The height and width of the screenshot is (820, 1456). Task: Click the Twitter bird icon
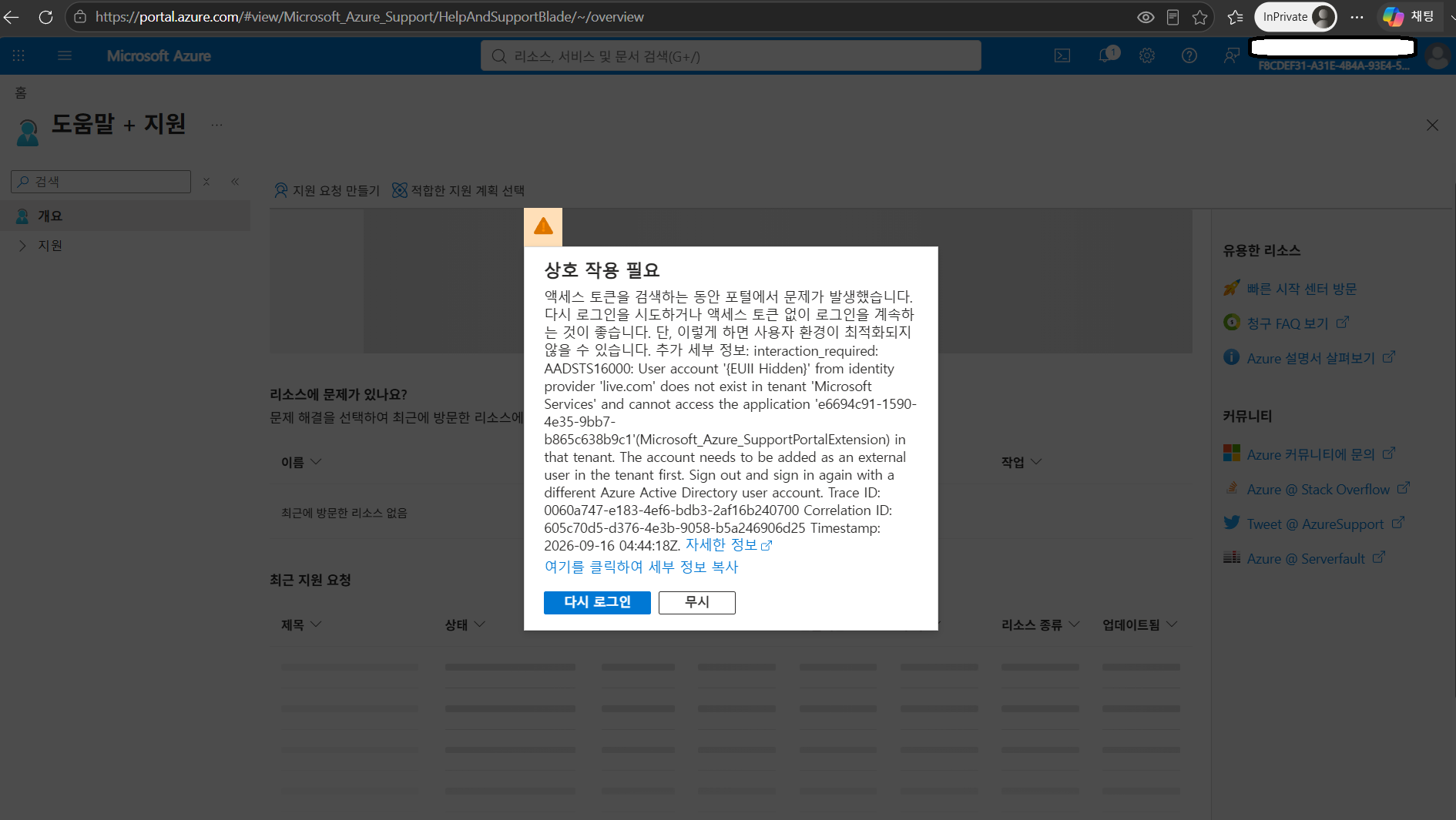pos(1232,524)
